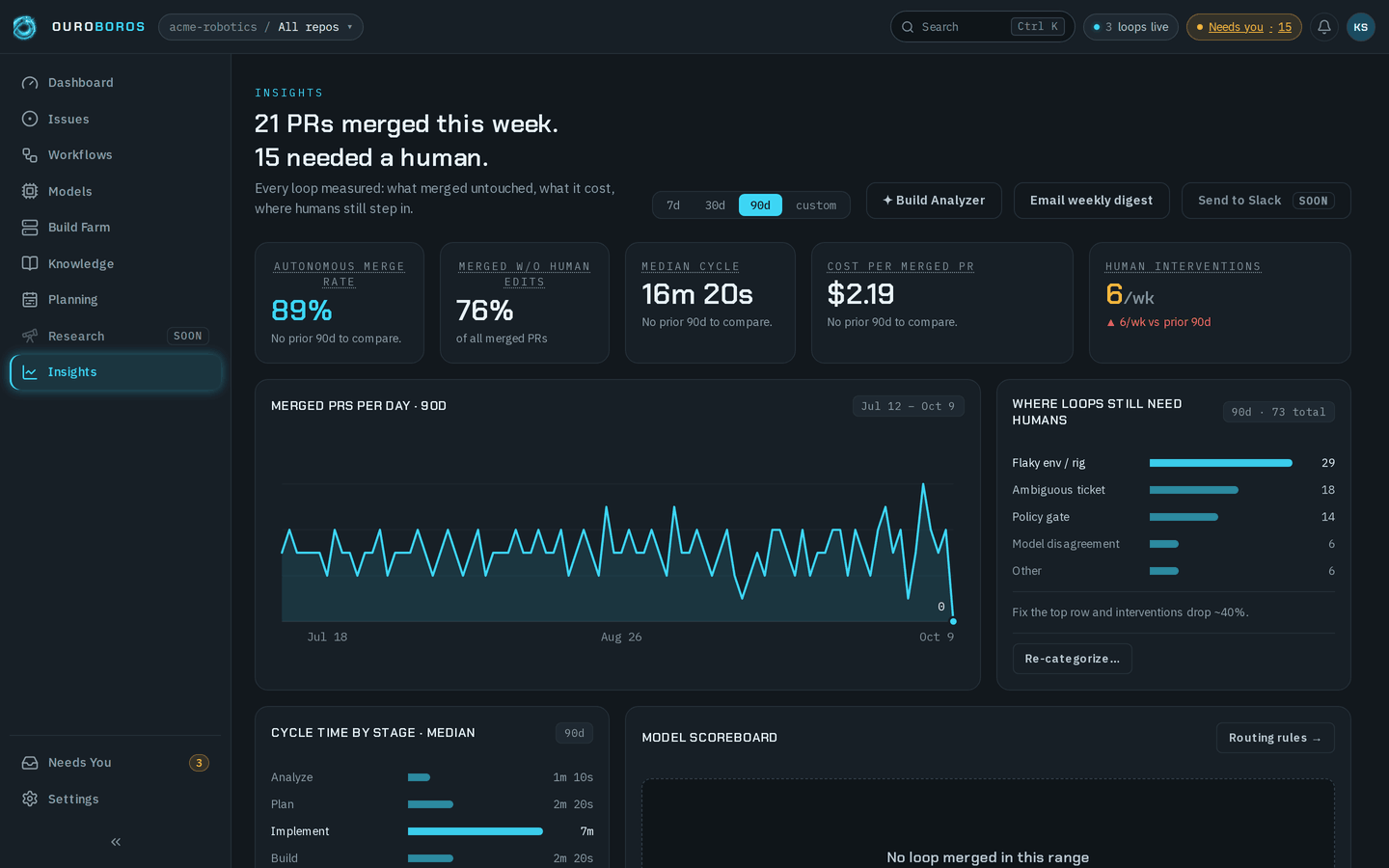Click the Ouroboros logo icon
1389x868 pixels.
(24, 27)
